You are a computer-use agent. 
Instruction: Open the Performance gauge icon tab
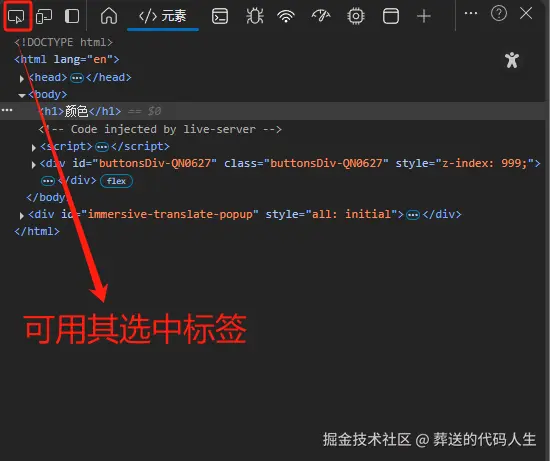[x=321, y=16]
